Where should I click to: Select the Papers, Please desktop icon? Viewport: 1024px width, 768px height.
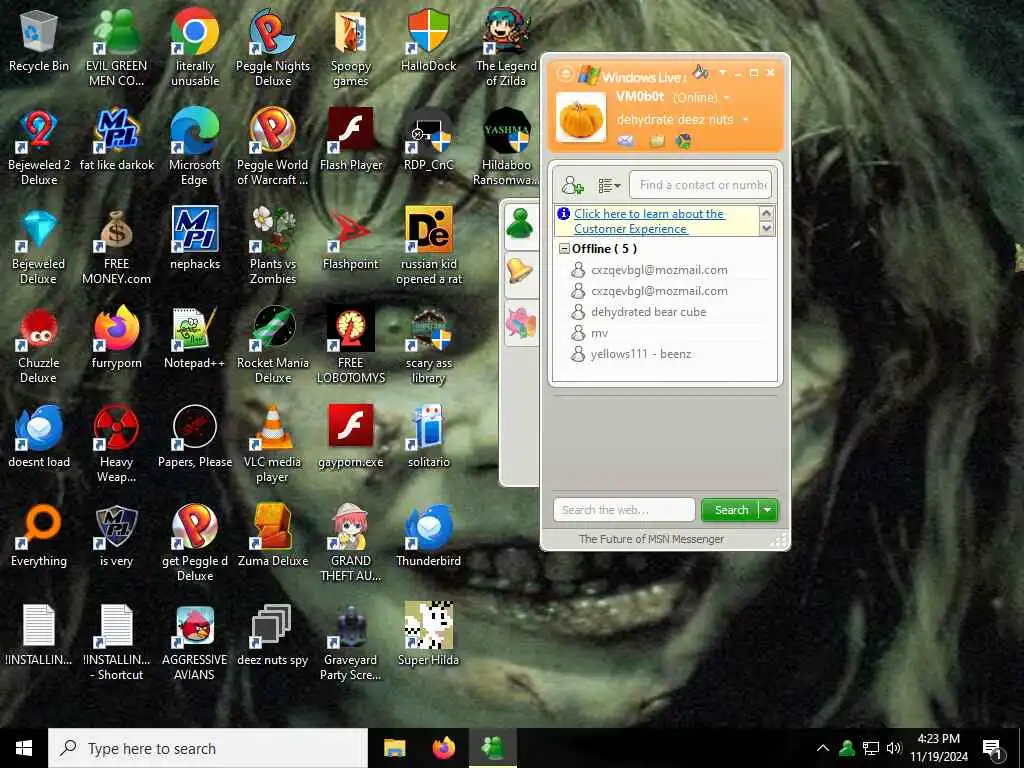pyautogui.click(x=195, y=436)
